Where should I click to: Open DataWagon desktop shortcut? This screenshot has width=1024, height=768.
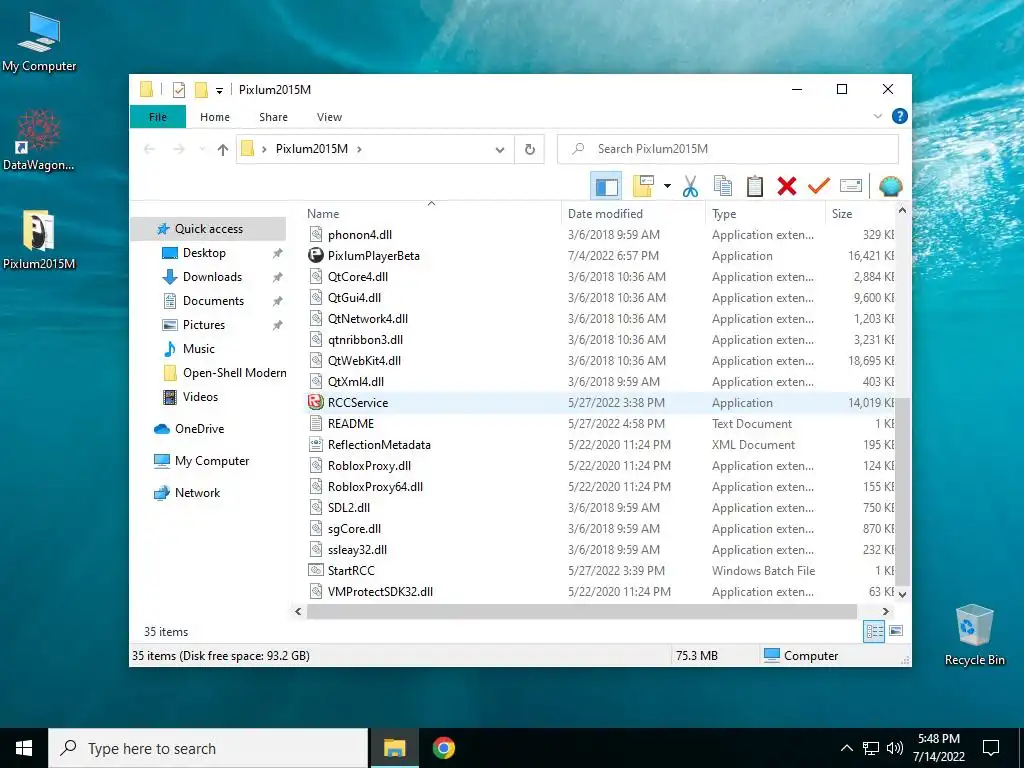point(38,140)
